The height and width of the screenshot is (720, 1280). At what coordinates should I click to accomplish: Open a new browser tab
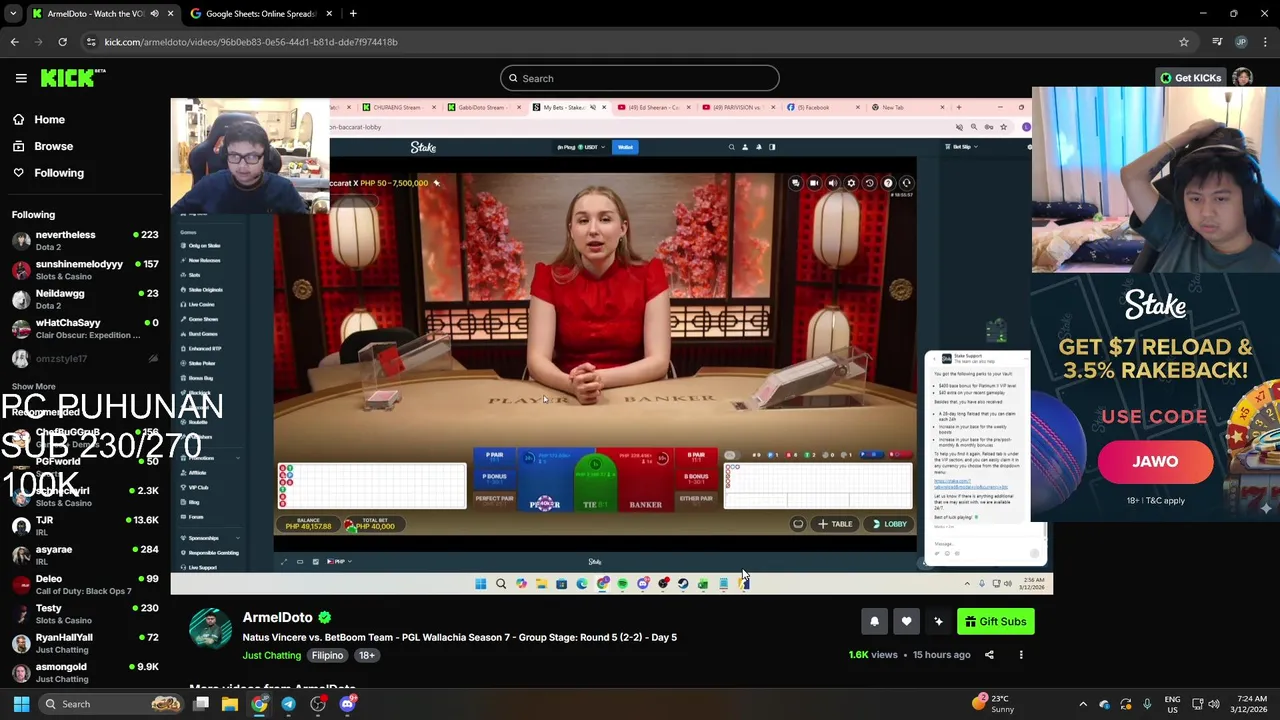[x=353, y=14]
